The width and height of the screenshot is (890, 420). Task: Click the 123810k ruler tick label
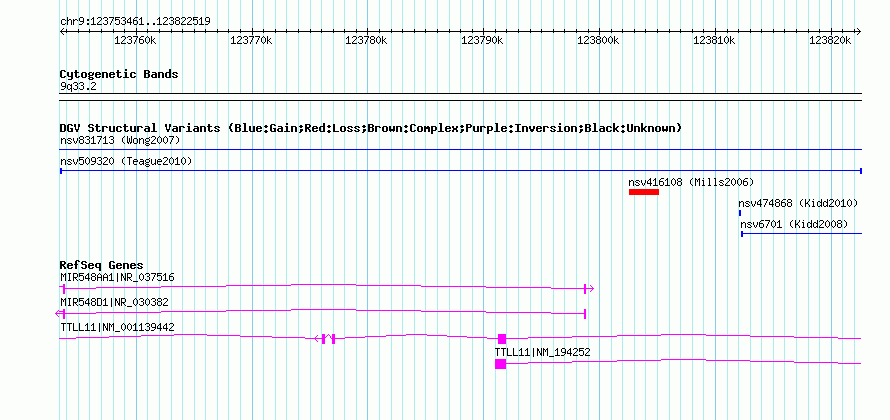(x=714, y=40)
